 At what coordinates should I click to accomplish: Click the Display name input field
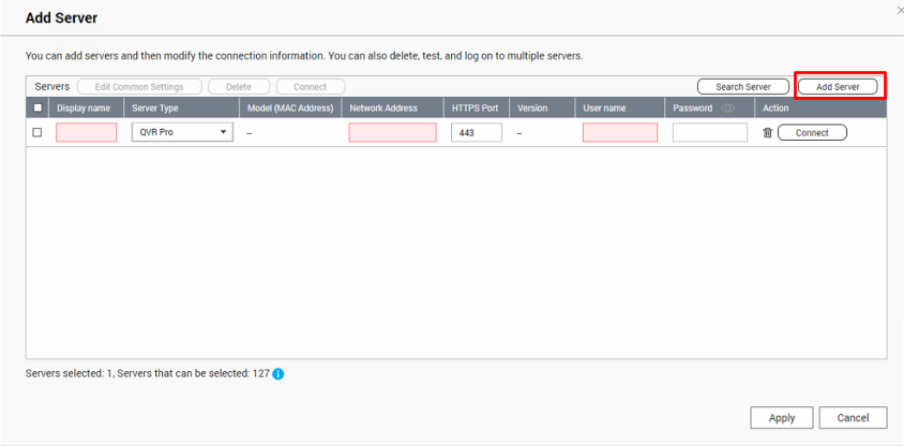(86, 133)
